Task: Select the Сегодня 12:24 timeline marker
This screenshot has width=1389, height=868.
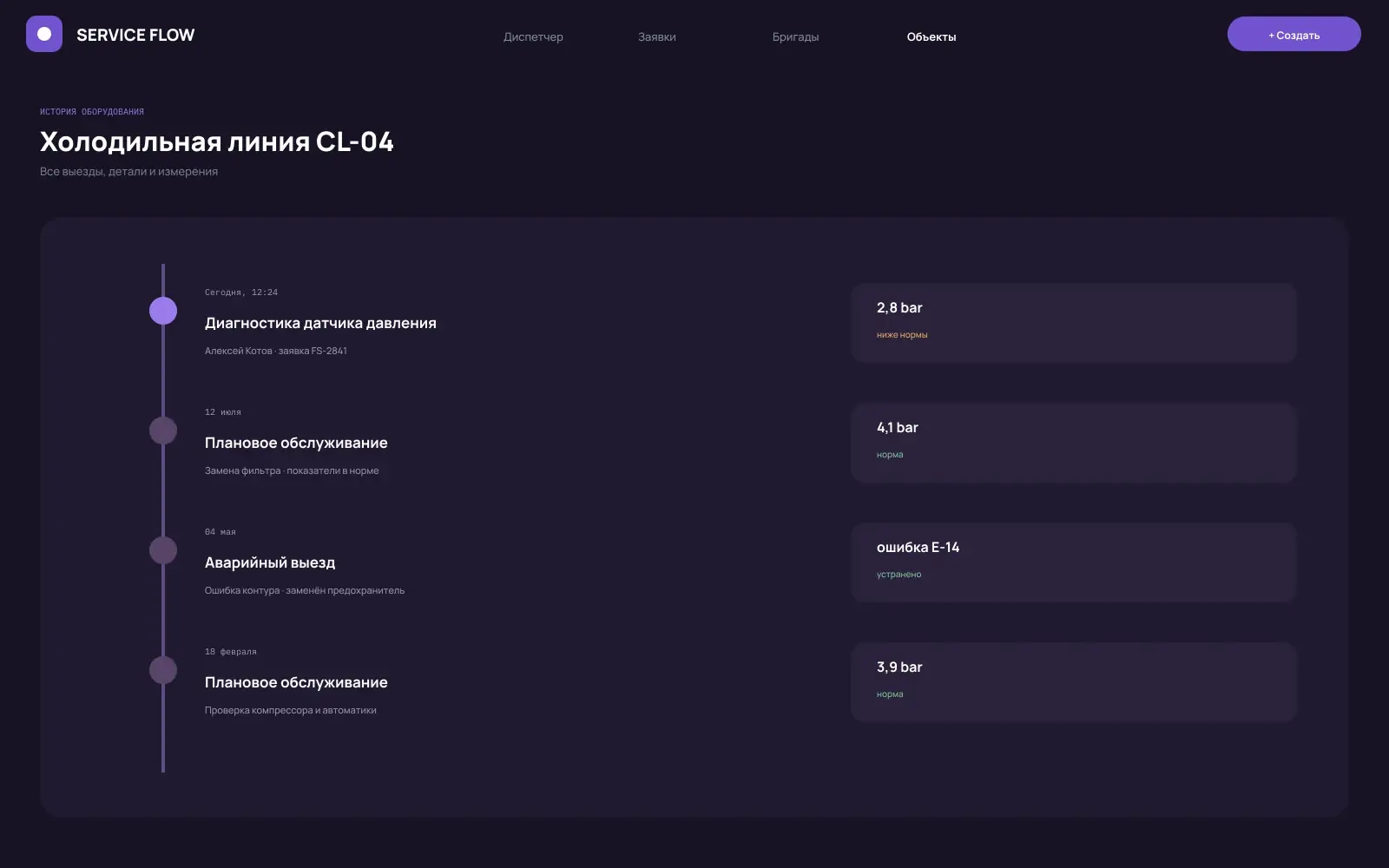Action: point(163,311)
